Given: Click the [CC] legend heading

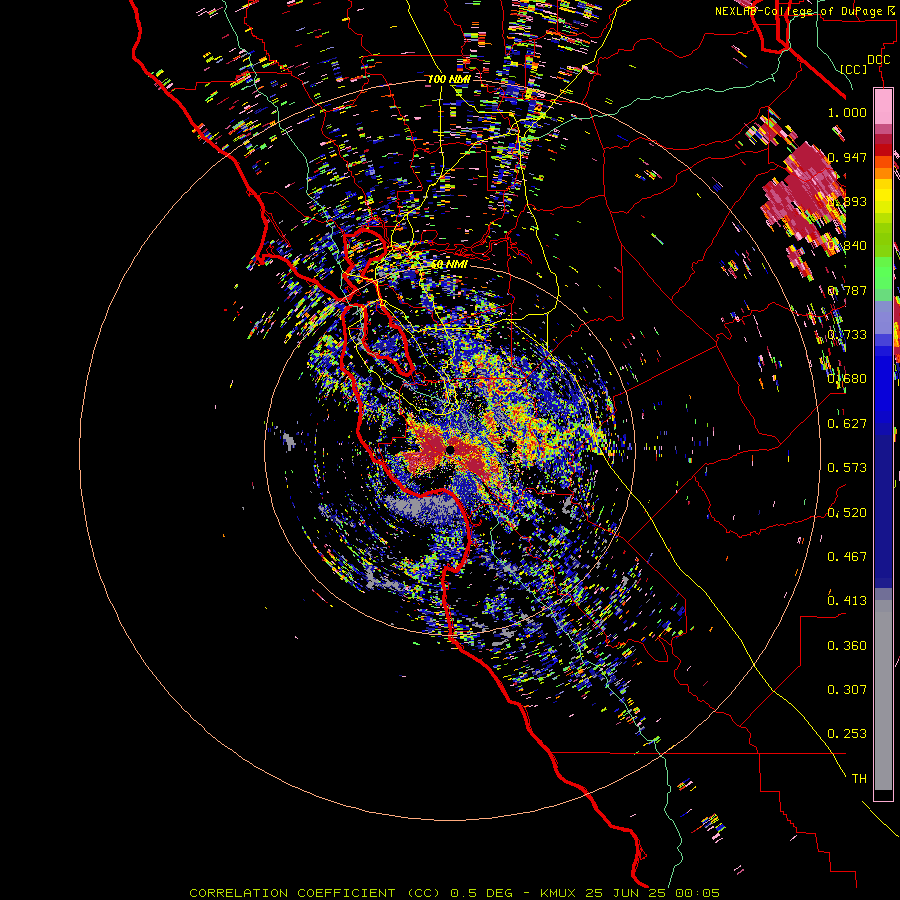Looking at the screenshot, I should [x=854, y=69].
